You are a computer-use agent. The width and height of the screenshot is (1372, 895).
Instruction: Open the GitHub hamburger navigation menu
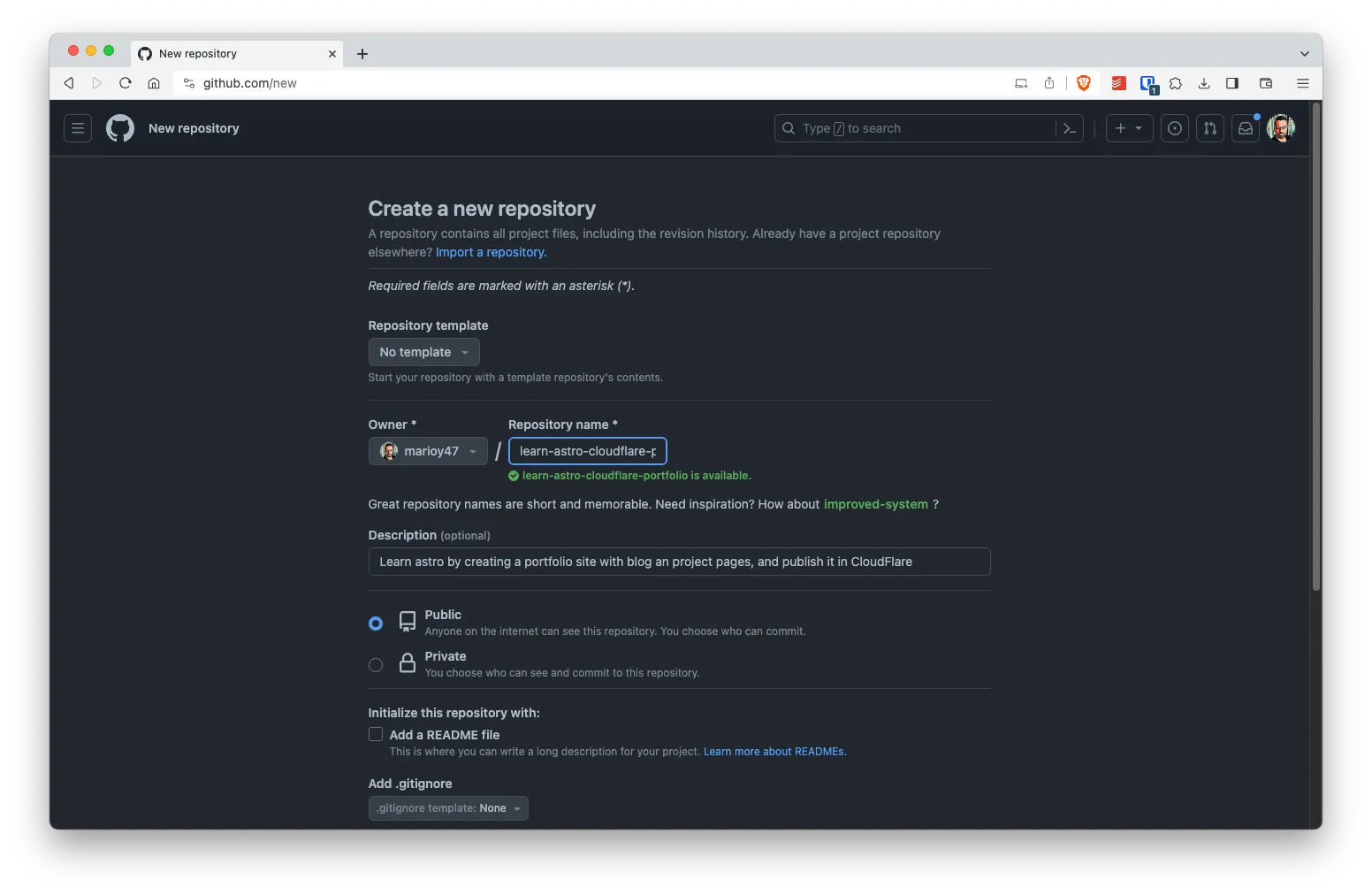pos(78,128)
